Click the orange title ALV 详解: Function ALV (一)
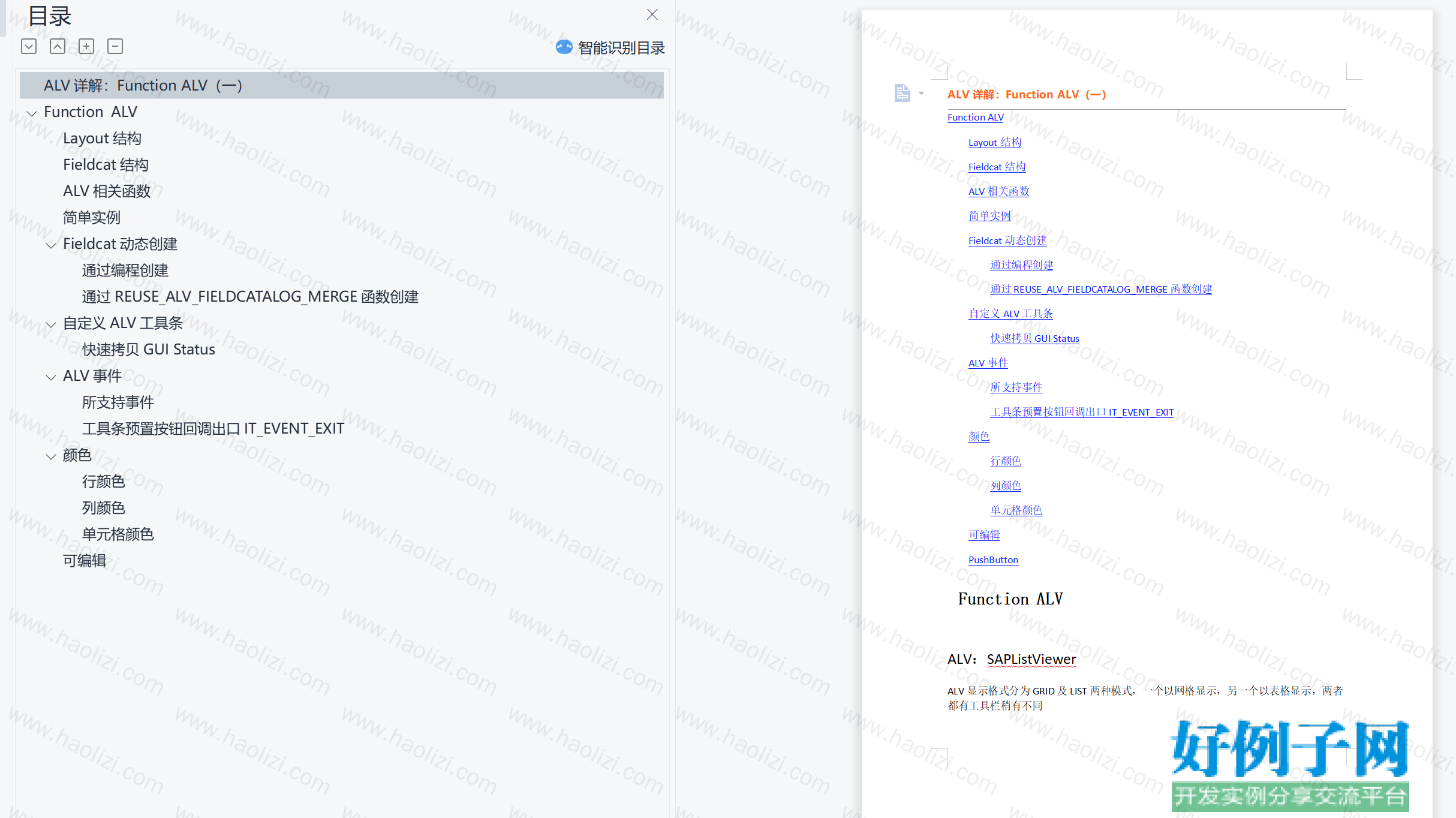Screen dimensions: 1456x818 point(1027,94)
